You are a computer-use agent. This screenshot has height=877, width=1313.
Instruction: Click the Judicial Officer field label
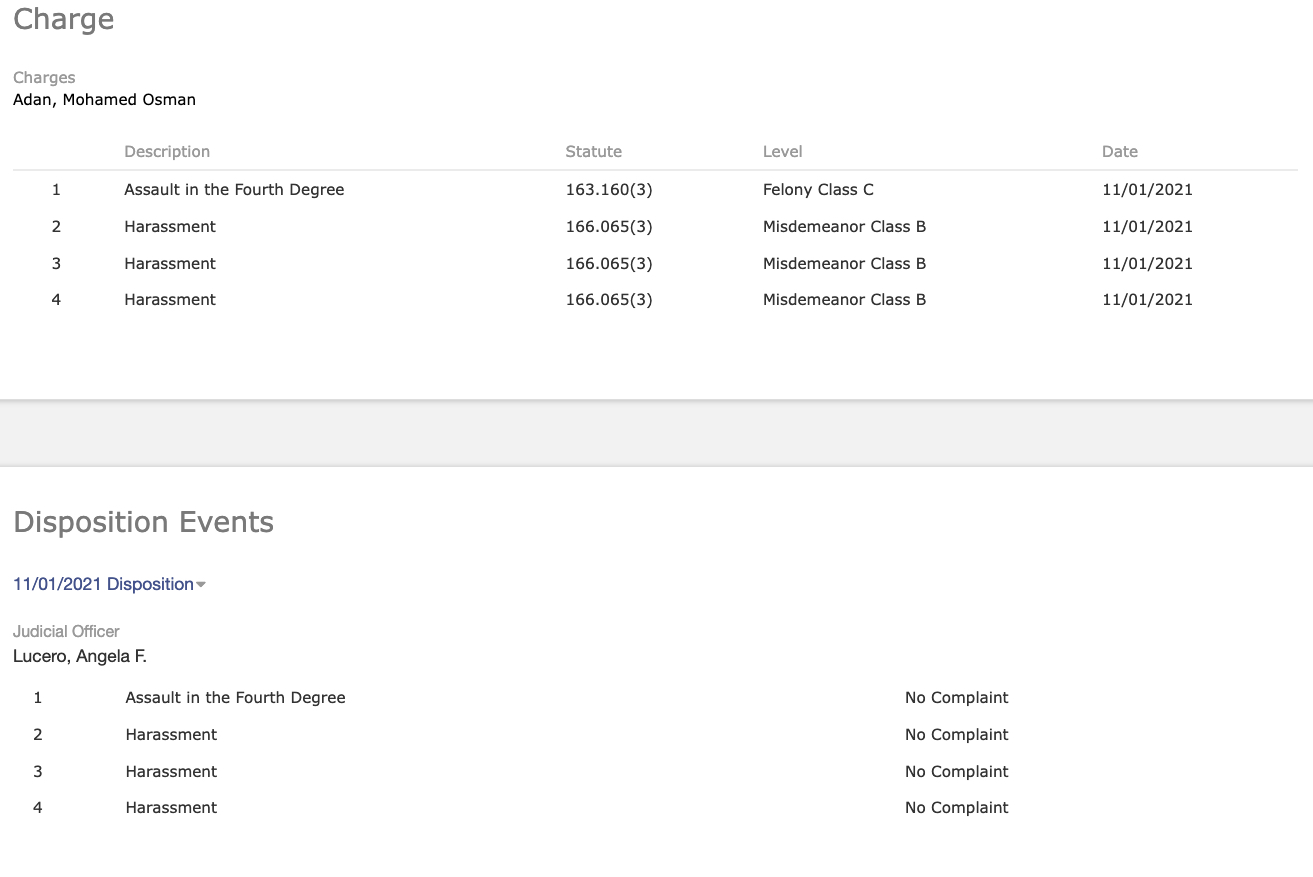tap(66, 632)
